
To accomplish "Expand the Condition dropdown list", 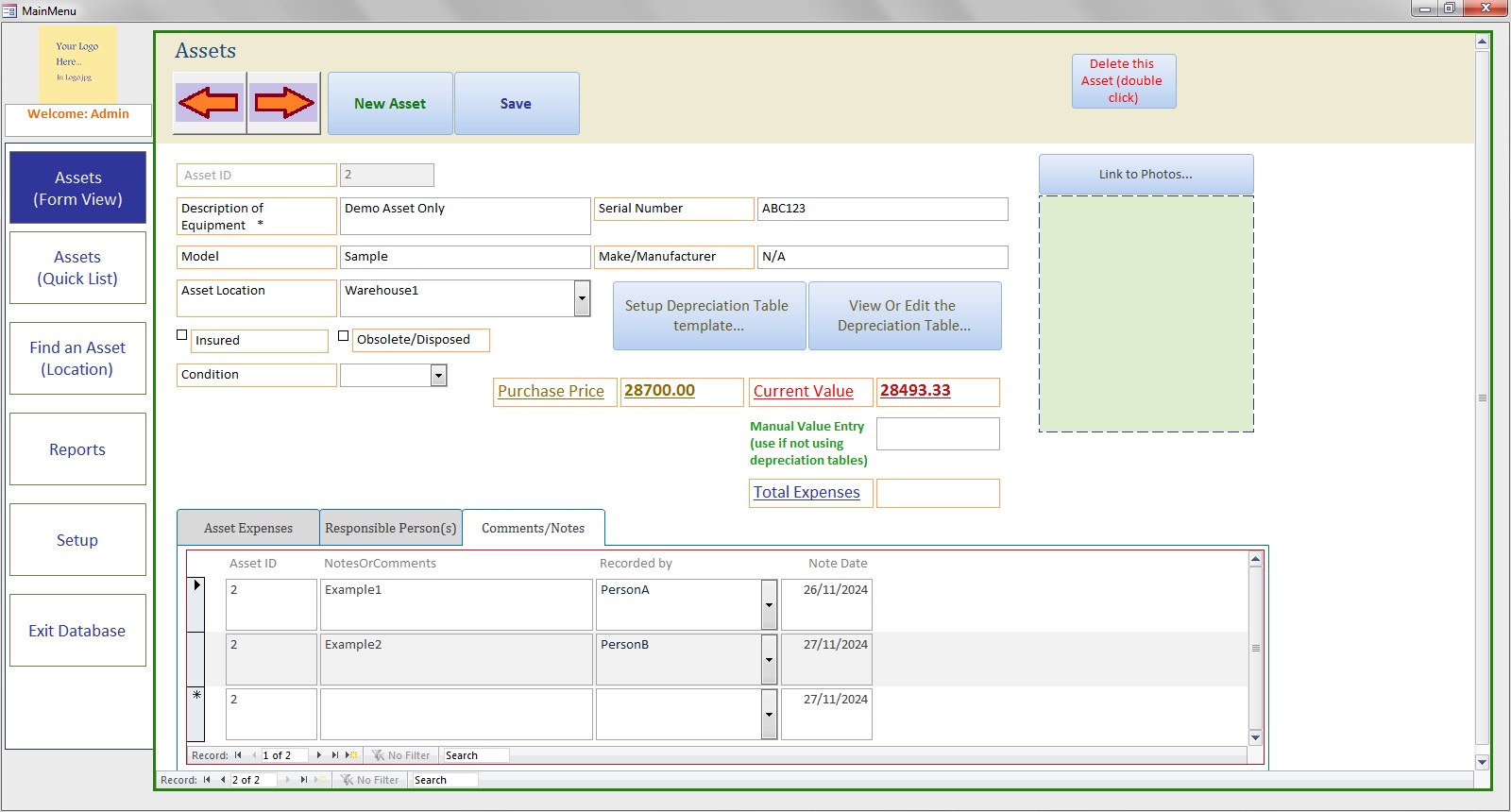I will 438,376.
